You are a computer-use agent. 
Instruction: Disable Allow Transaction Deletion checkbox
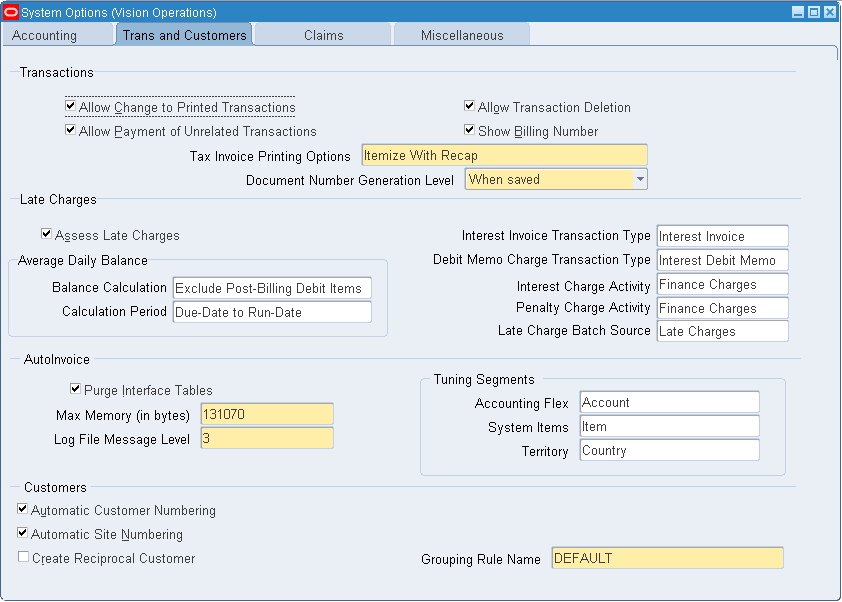[x=469, y=106]
